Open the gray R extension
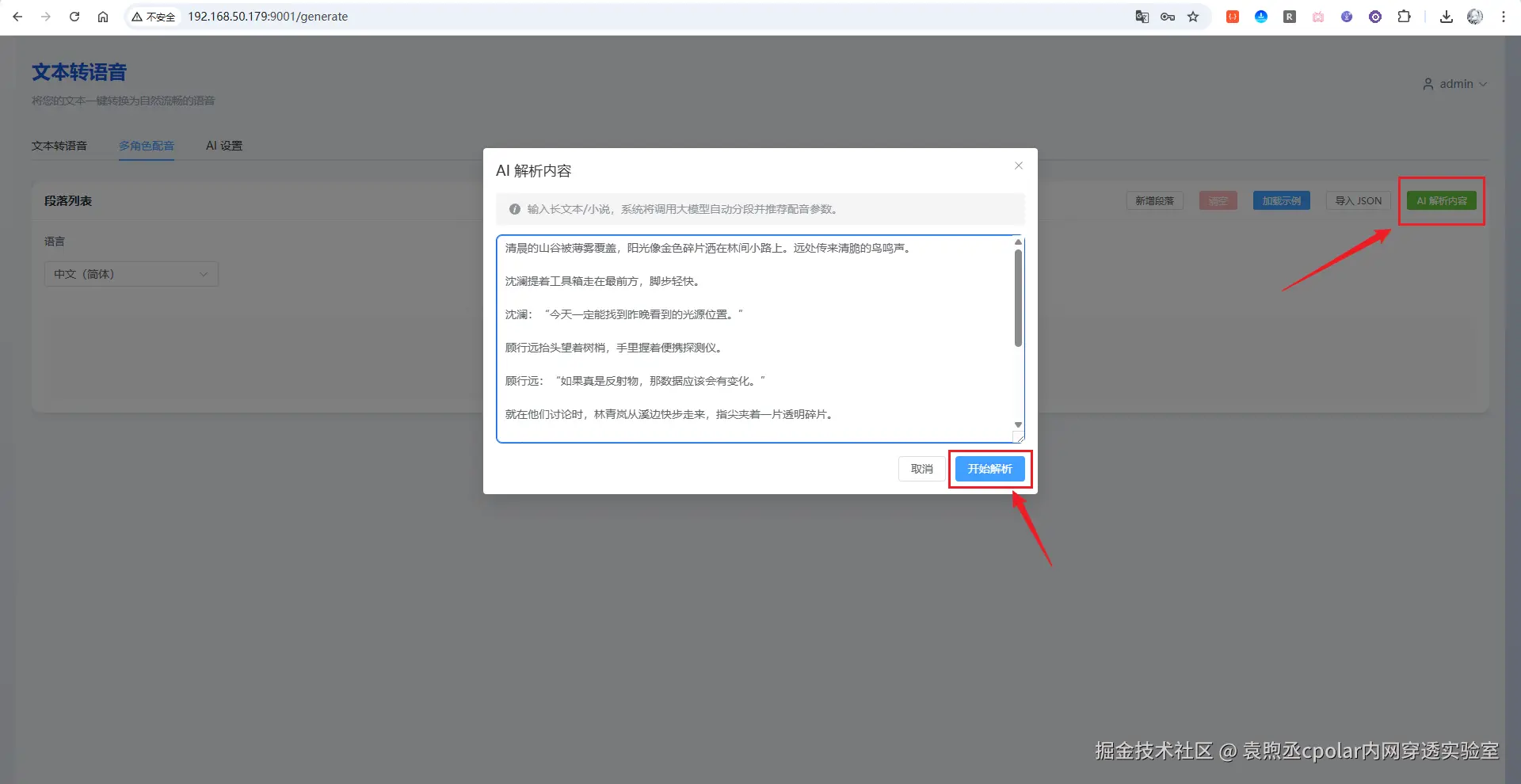This screenshot has height=784, width=1521. [x=1290, y=17]
